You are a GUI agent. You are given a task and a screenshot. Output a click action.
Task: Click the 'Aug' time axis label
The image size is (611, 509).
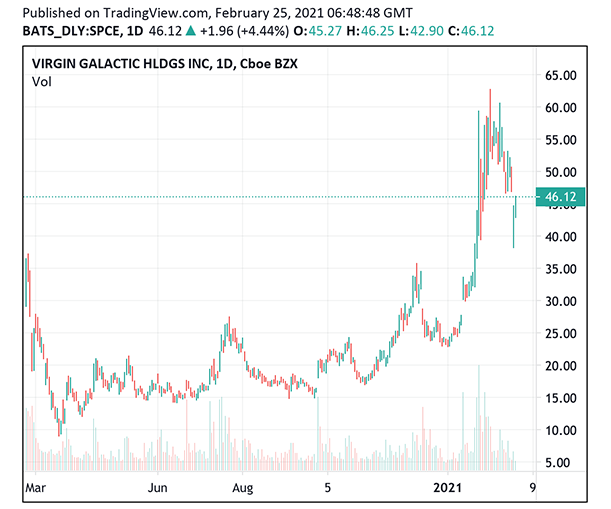coord(243,488)
